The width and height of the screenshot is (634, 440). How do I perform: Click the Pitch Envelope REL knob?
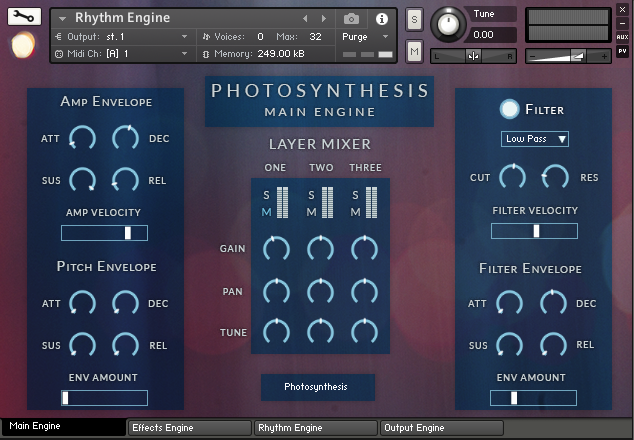click(x=125, y=345)
